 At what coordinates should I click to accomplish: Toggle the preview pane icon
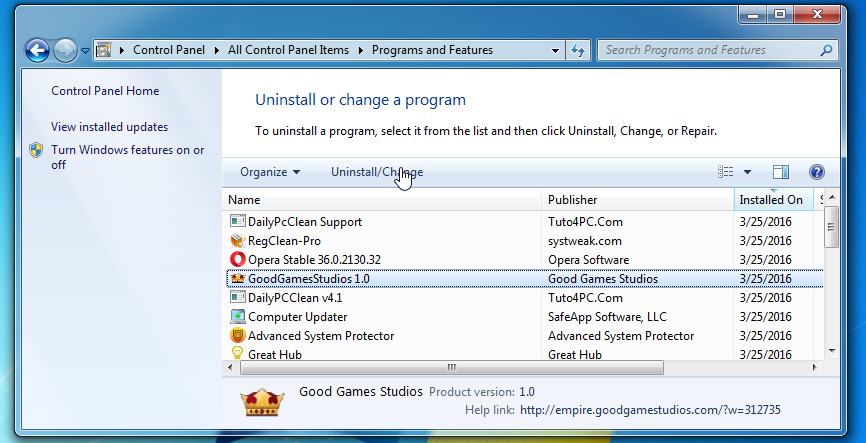[x=780, y=172]
